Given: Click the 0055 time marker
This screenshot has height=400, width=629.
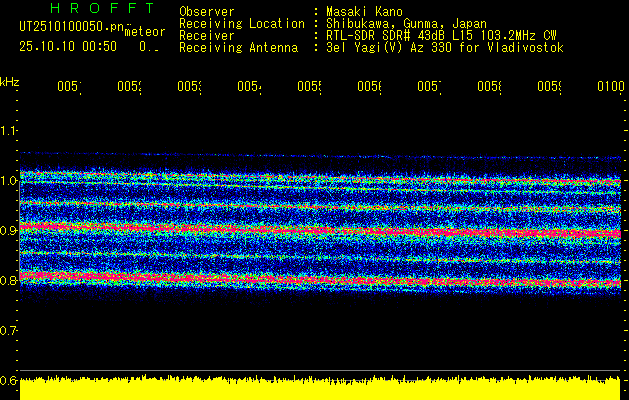Looking at the screenshot, I should [x=310, y=86].
